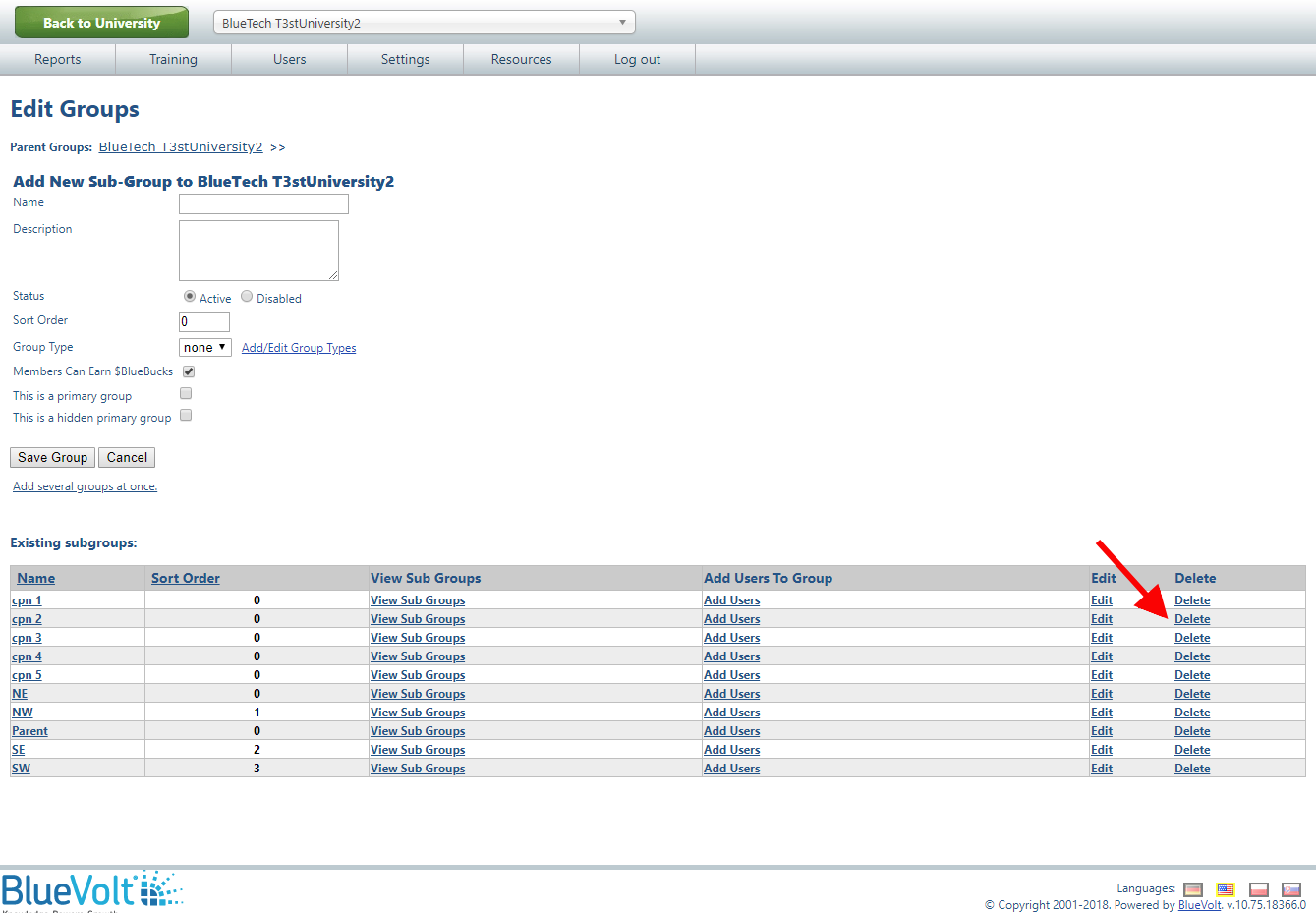Sort subgroups by Sort Order column
Screen dimensions: 1316x913
pos(186,578)
